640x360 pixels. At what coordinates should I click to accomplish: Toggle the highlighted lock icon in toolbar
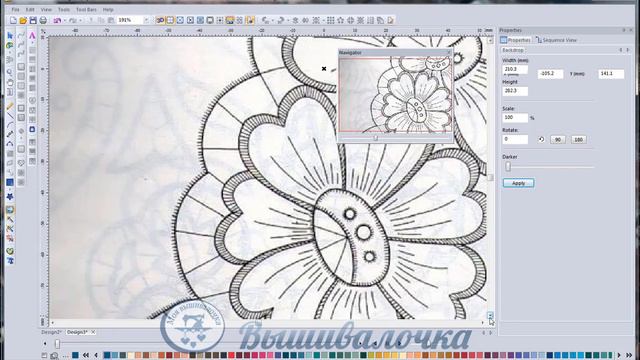[x=250, y=20]
